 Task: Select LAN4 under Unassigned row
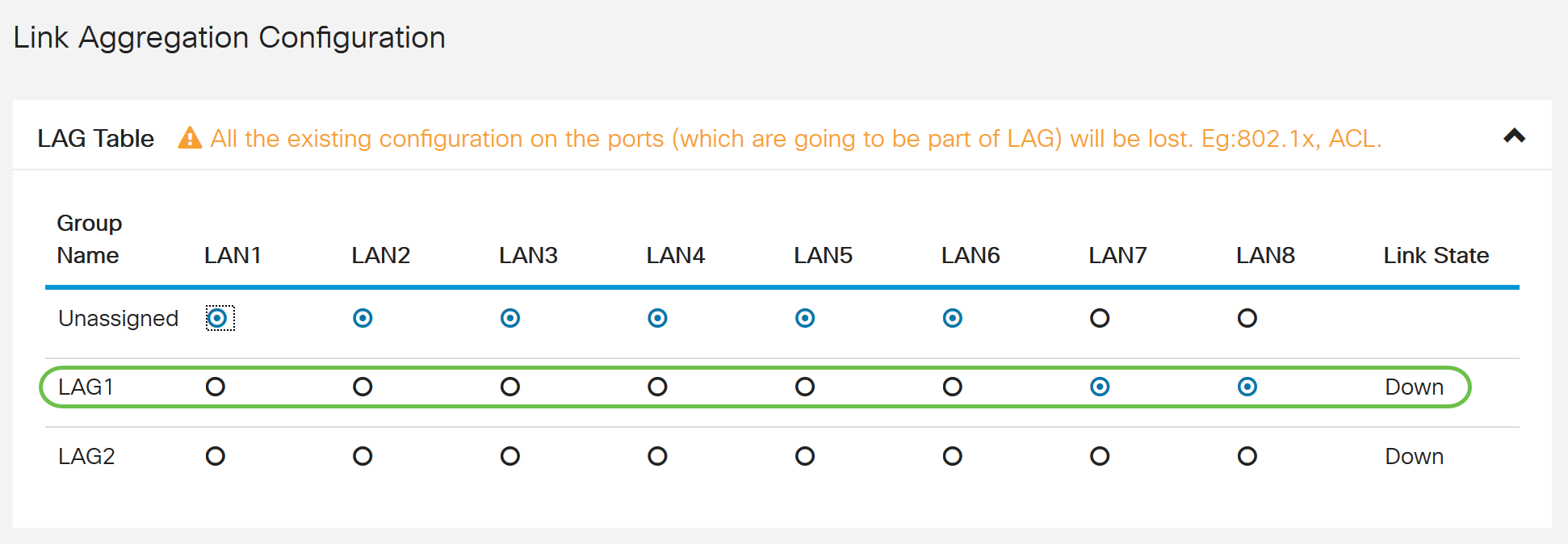tap(657, 318)
